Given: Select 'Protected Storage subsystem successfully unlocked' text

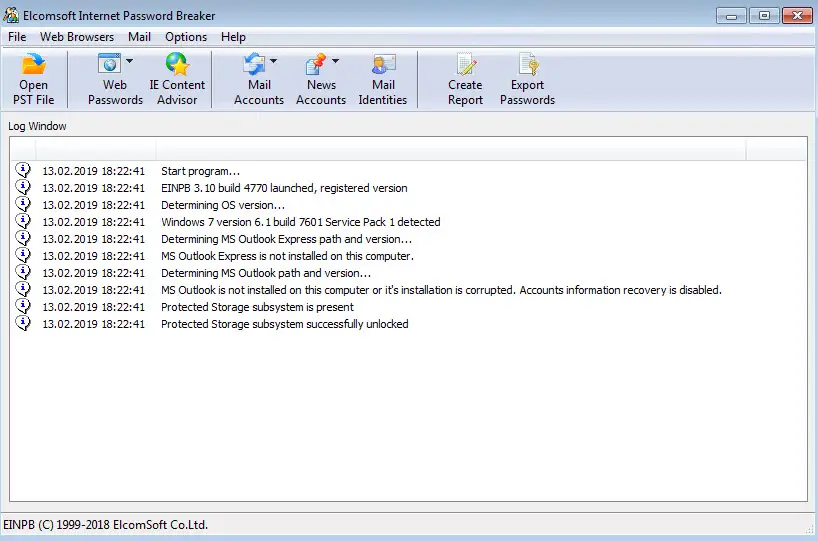Looking at the screenshot, I should coord(284,324).
